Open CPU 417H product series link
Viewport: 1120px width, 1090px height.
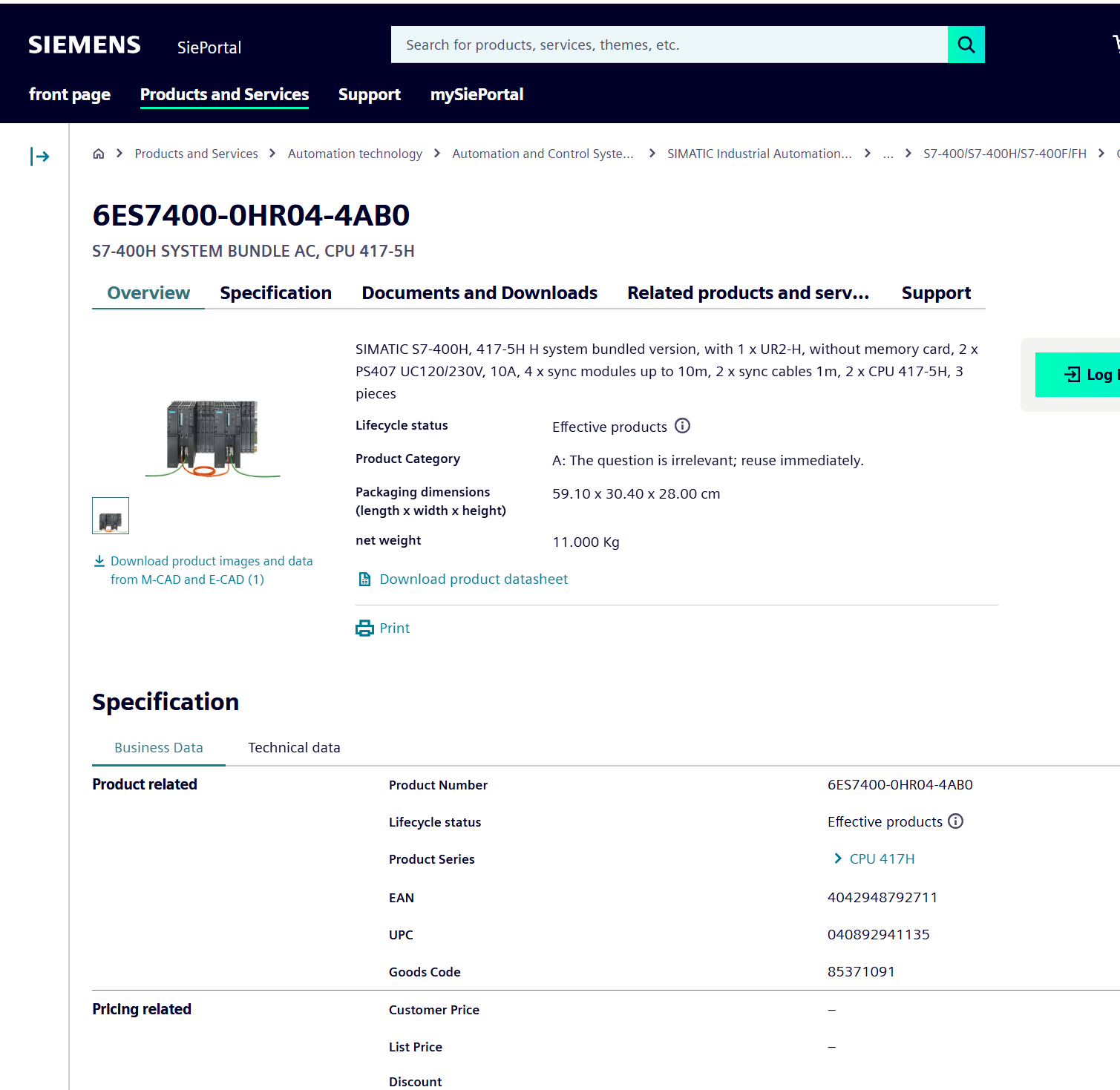(881, 858)
